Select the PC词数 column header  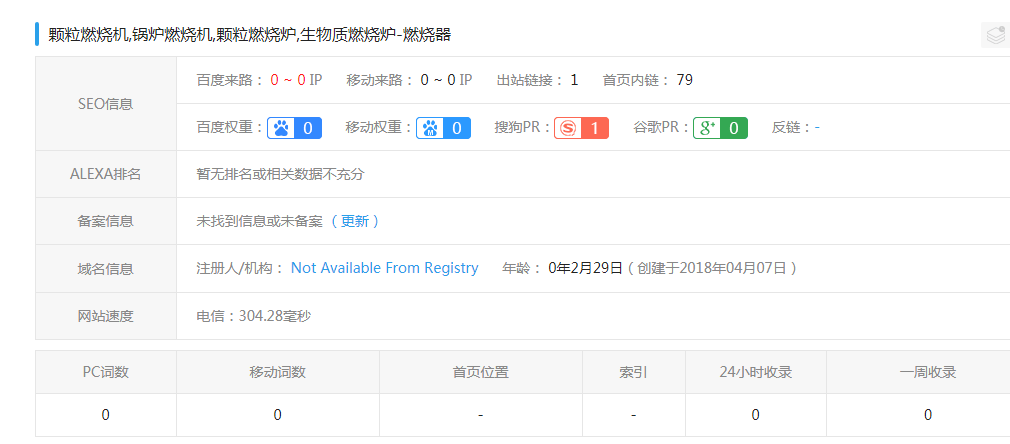(105, 372)
